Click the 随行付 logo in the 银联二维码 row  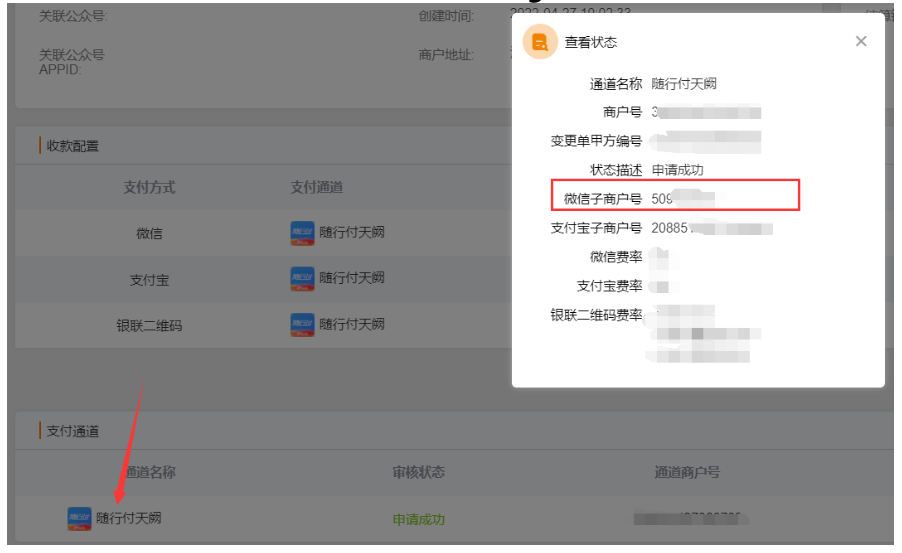tap(302, 324)
